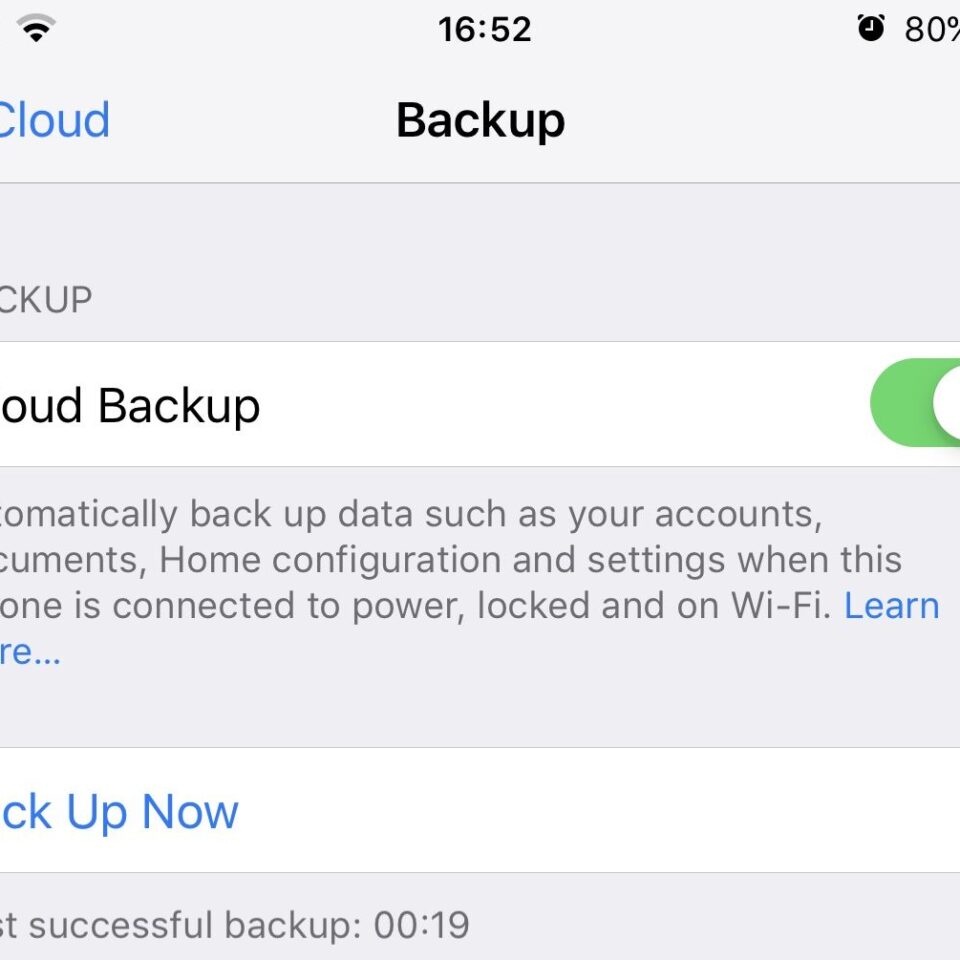Select the iCloud Backup row label
This screenshot has width=960, height=960.
click(130, 405)
